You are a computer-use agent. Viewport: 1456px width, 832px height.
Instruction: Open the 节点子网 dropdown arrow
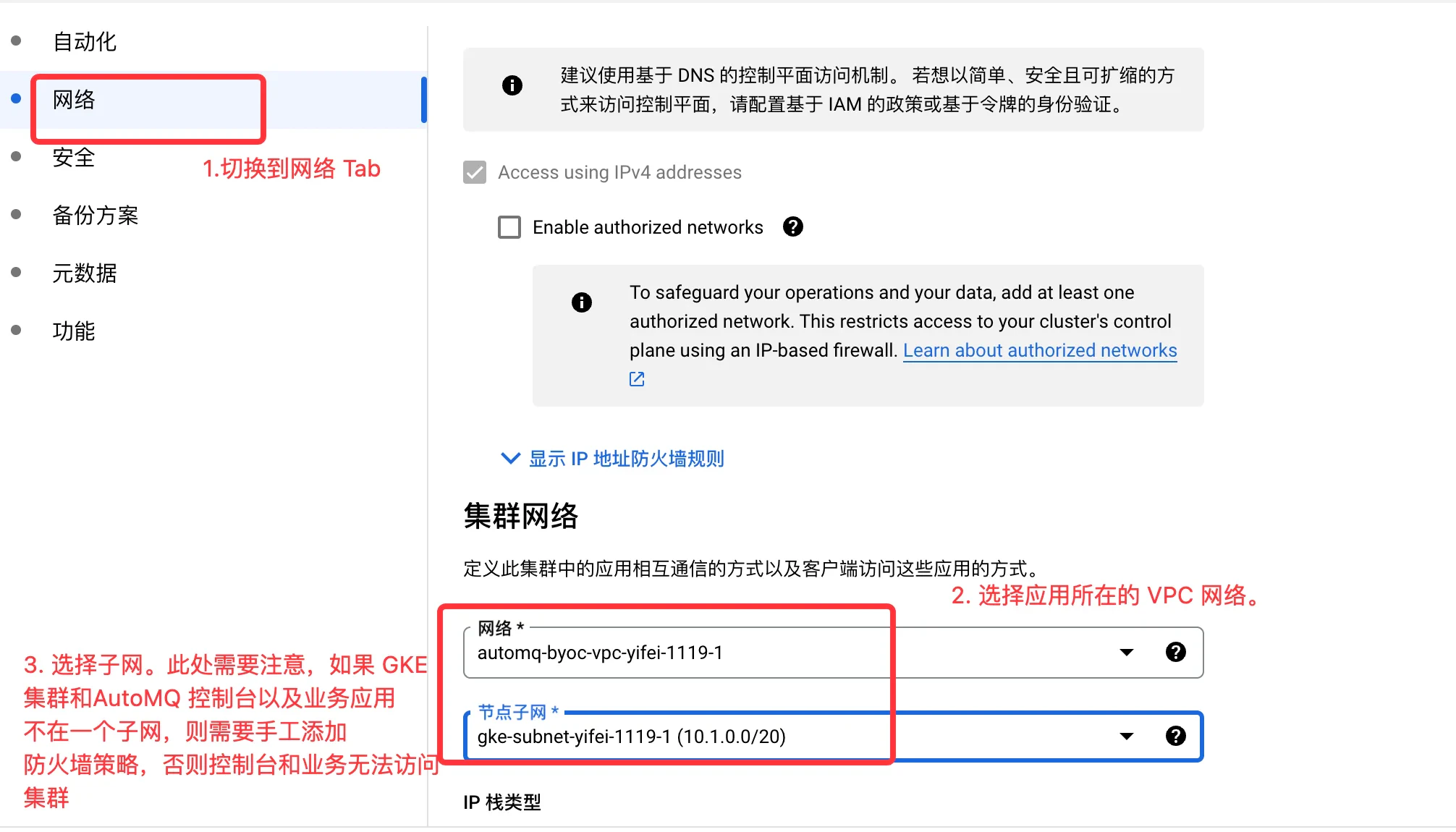1126,737
